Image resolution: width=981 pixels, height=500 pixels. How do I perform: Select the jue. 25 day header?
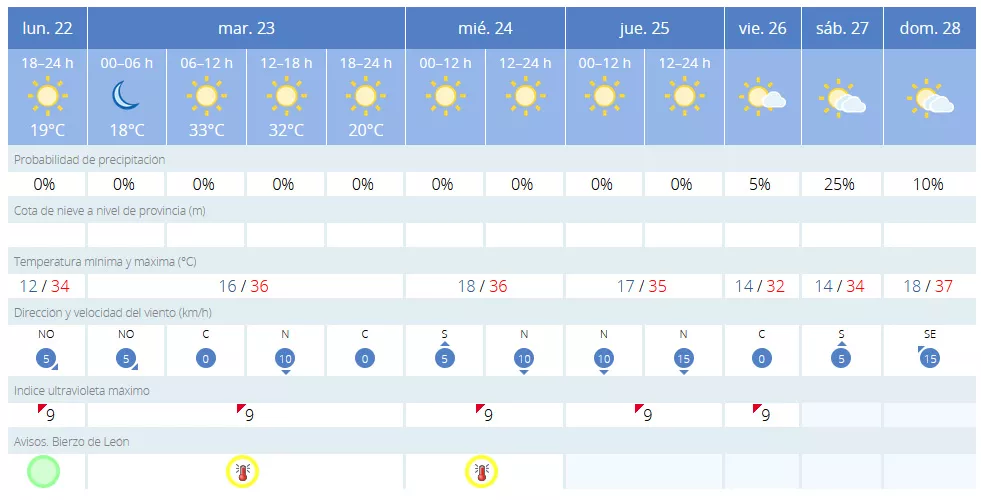(x=644, y=28)
